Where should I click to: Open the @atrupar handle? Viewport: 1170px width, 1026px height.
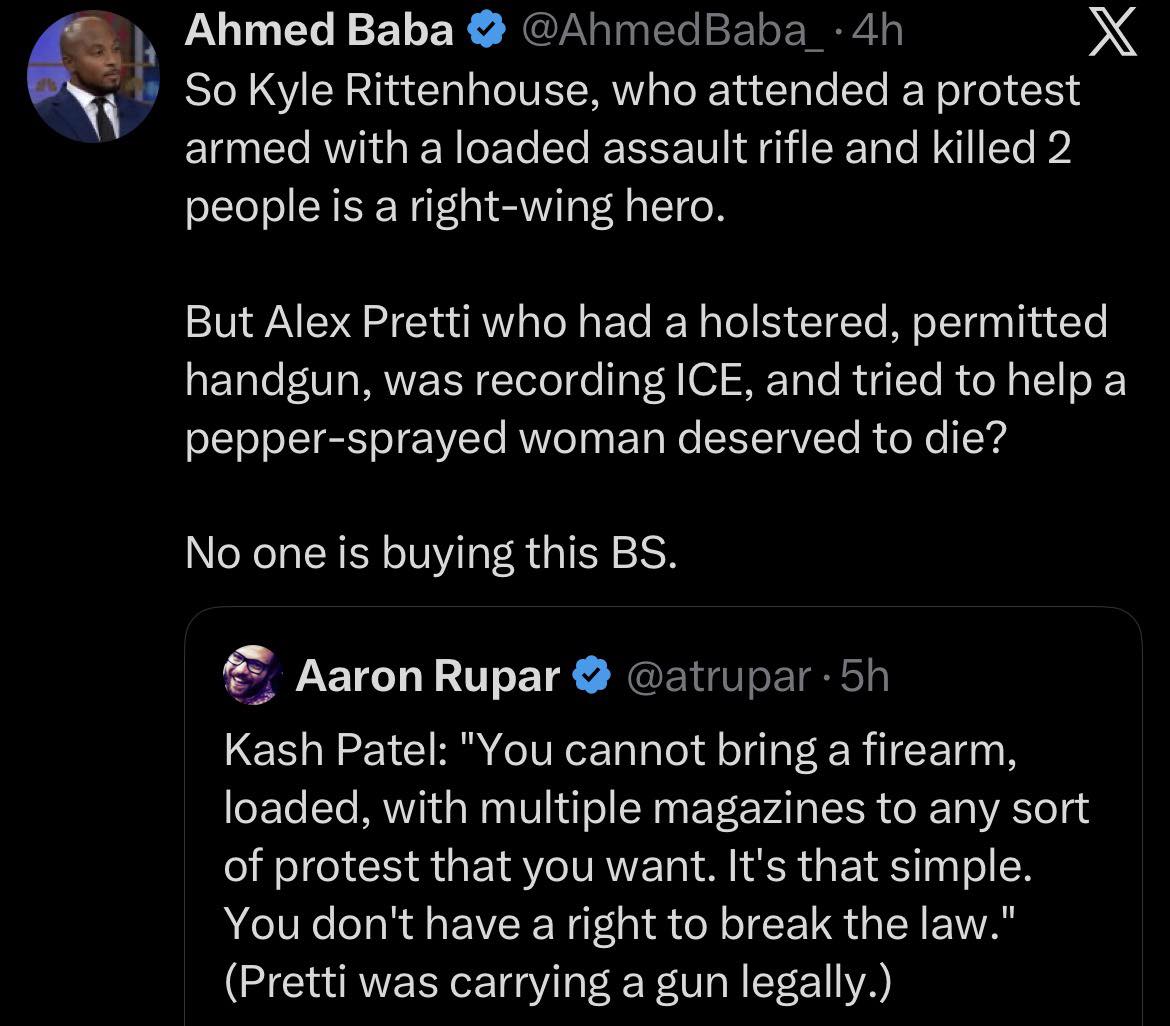(718, 678)
